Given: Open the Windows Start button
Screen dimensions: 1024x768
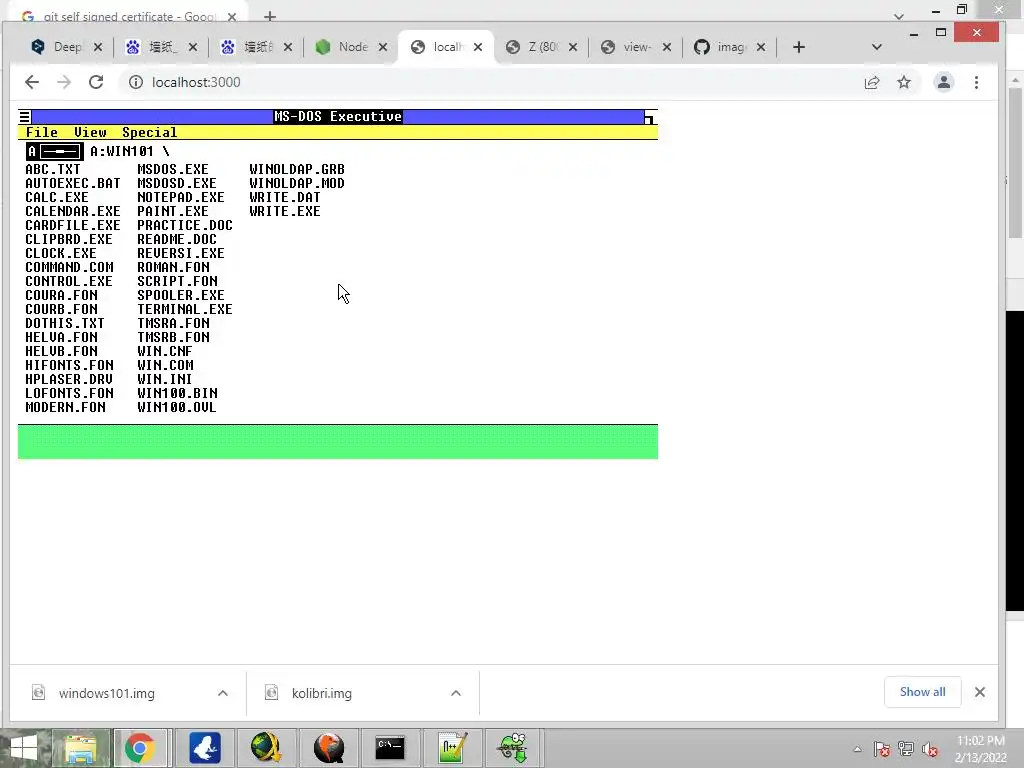Looking at the screenshot, I should point(24,748).
